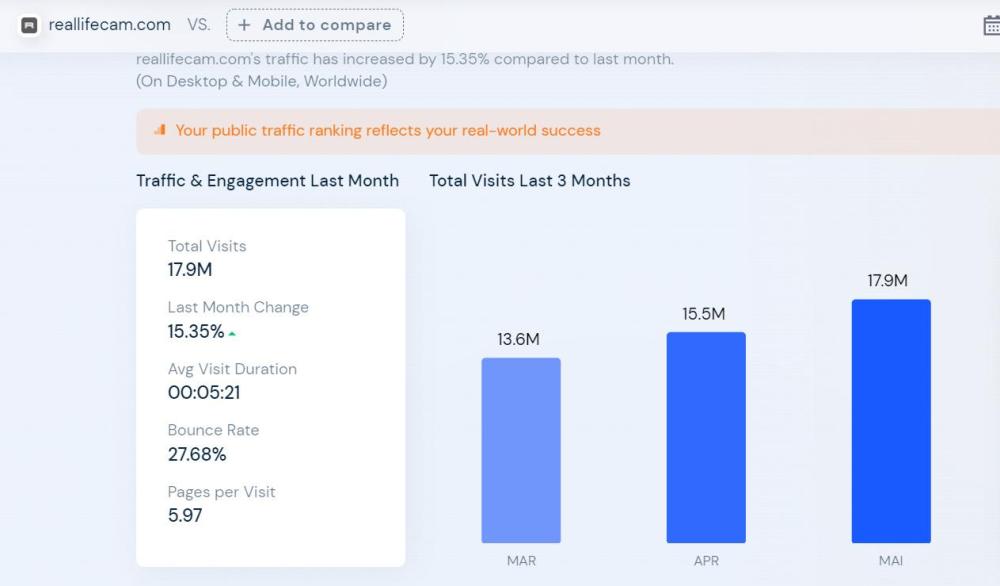
Task: Click the APR bar in visits chart
Action: click(706, 437)
